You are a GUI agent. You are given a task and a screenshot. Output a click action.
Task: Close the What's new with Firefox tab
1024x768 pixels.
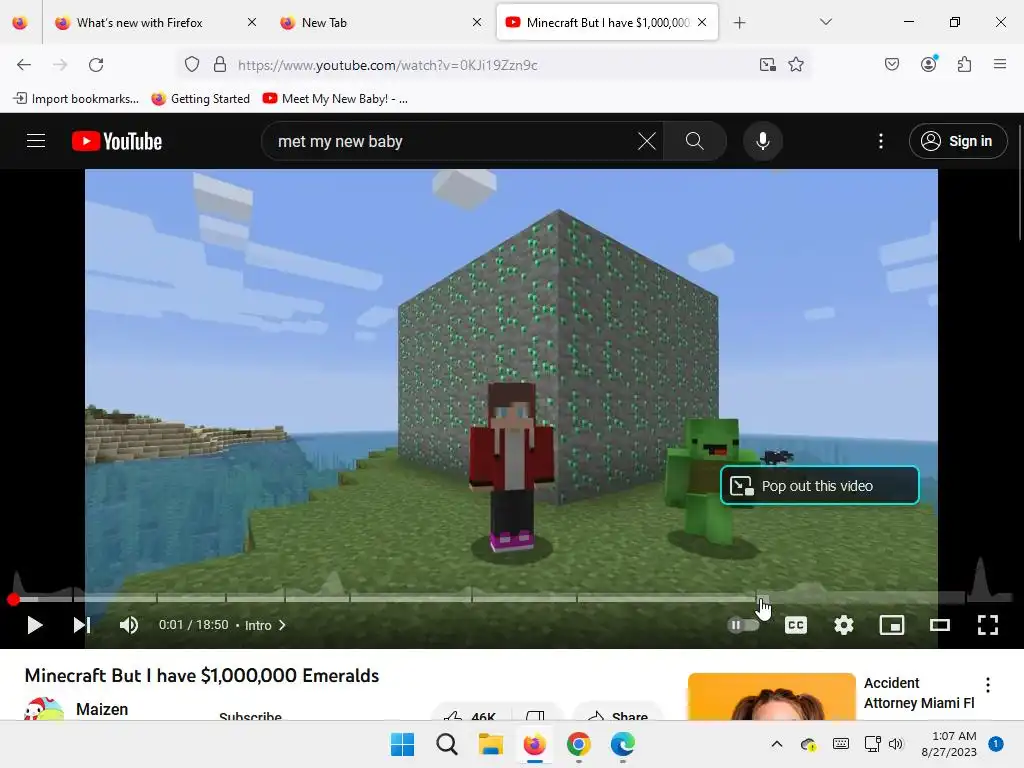252,22
